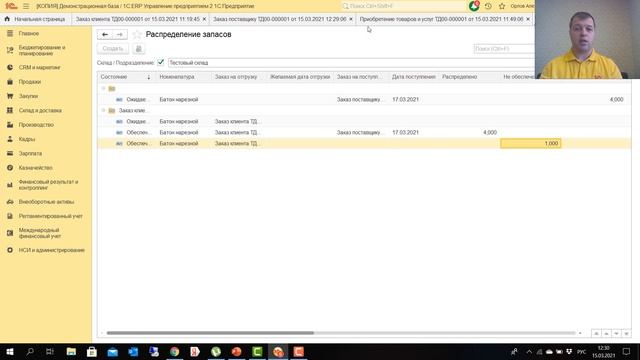This screenshot has height=360, width=640.
Task: Open notifications bell in title bar
Action: click(x=474, y=6)
